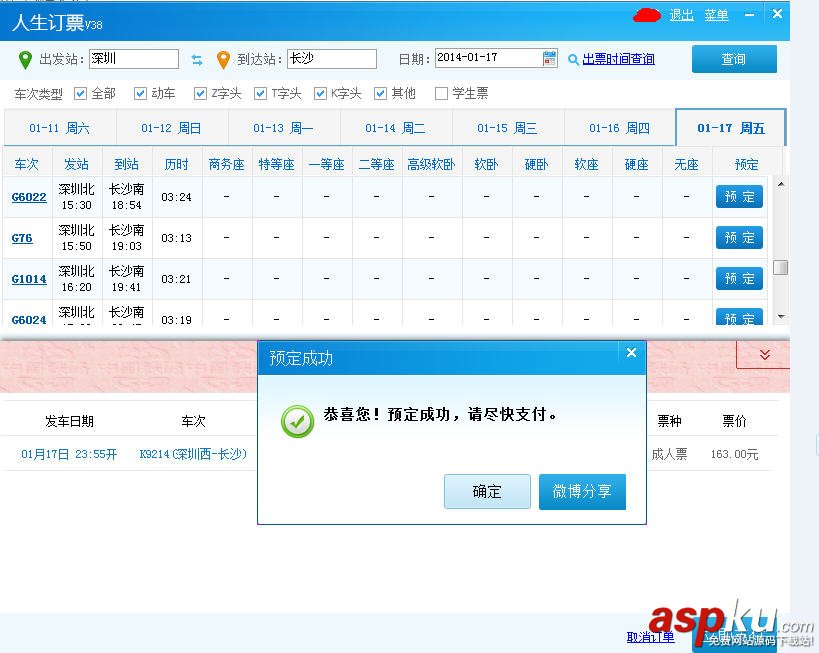Click the 硬卧 column header
This screenshot has width=819, height=653.
pos(536,164)
